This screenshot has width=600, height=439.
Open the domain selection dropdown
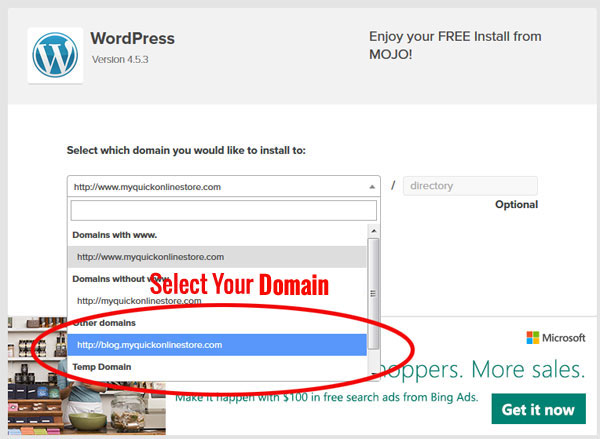[x=223, y=186]
